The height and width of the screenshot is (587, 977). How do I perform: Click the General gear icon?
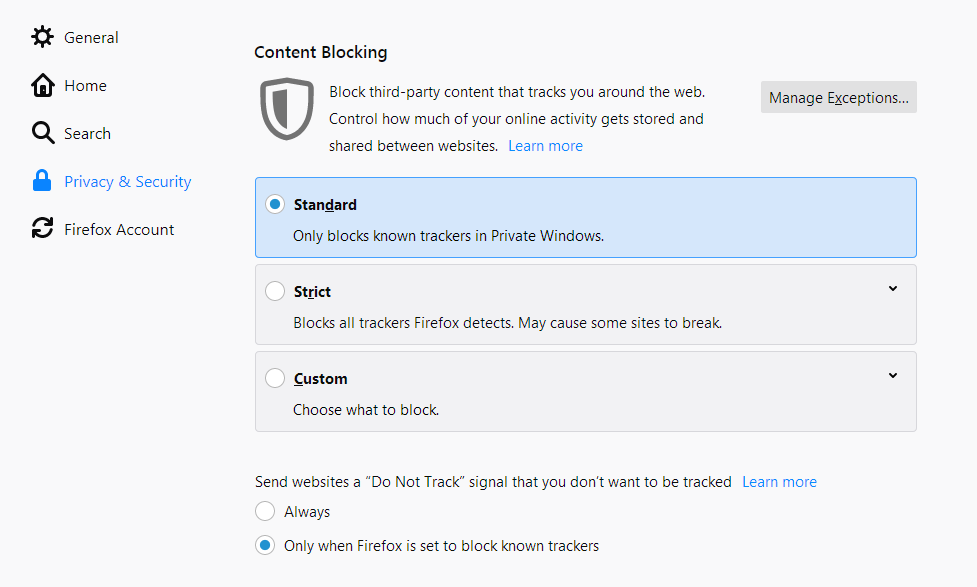pos(42,37)
